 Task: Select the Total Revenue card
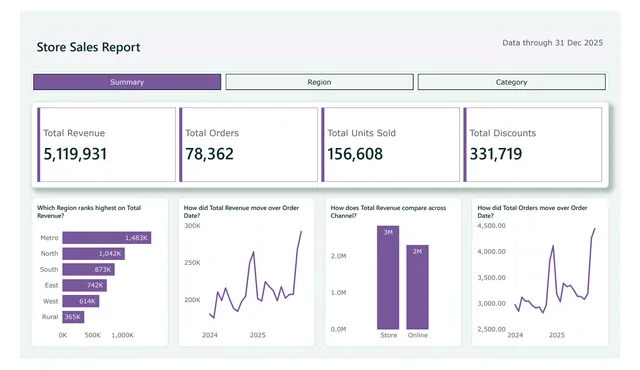tap(107, 144)
